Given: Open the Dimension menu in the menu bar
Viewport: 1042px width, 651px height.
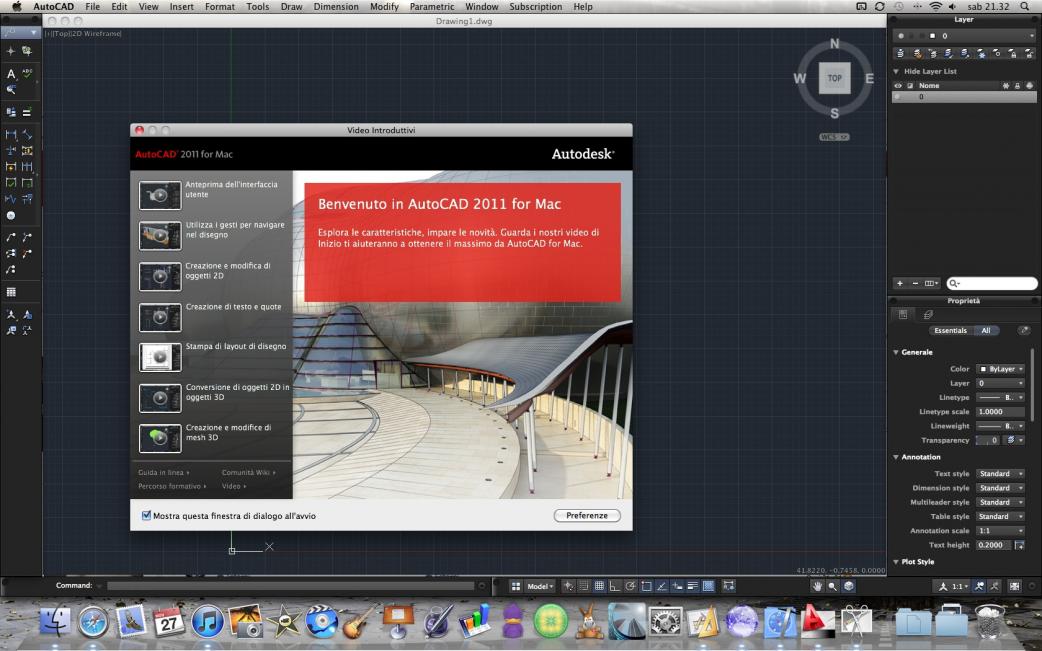Looking at the screenshot, I should pos(335,7).
